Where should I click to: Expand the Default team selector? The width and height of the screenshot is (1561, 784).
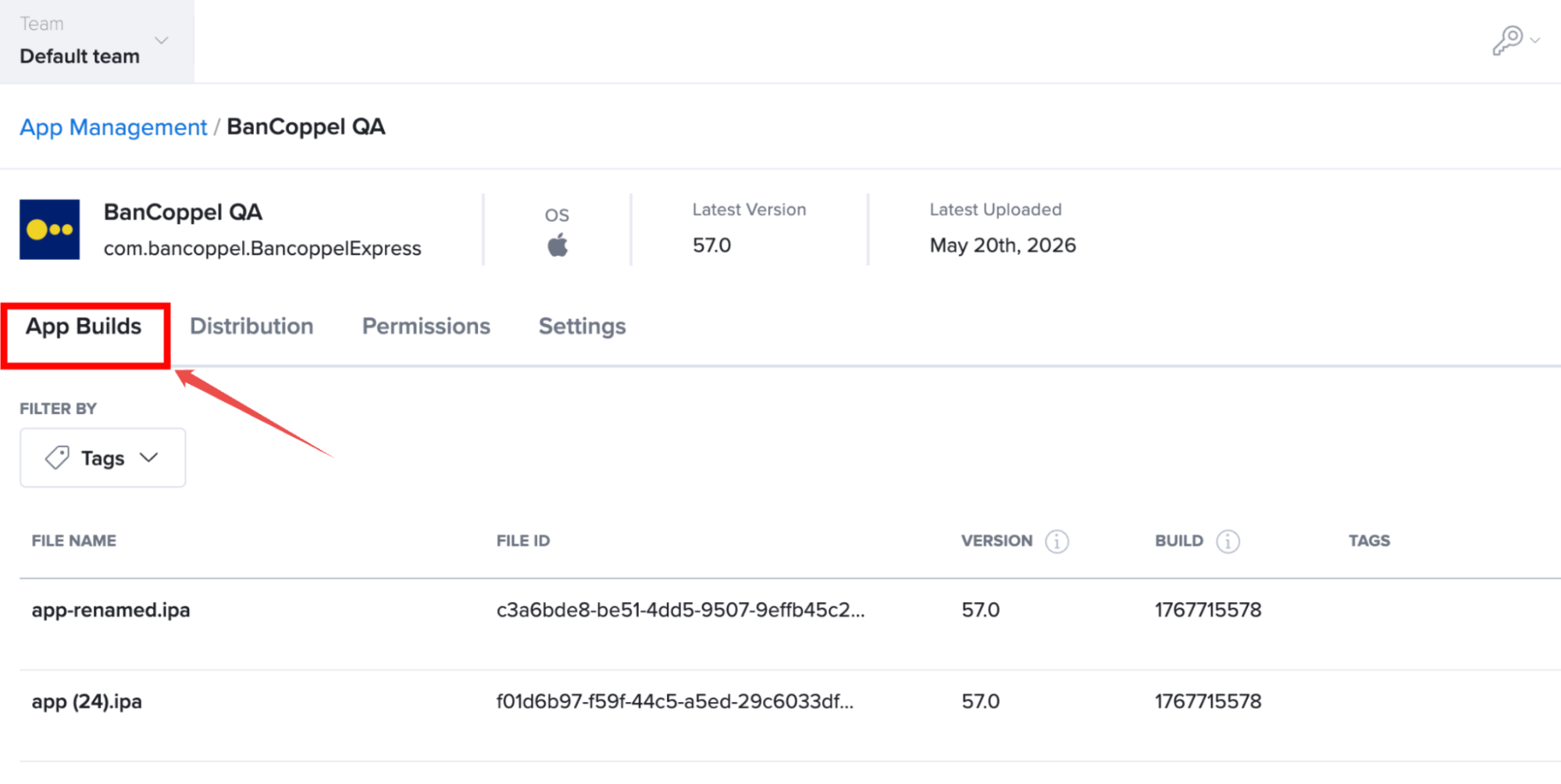(x=97, y=41)
